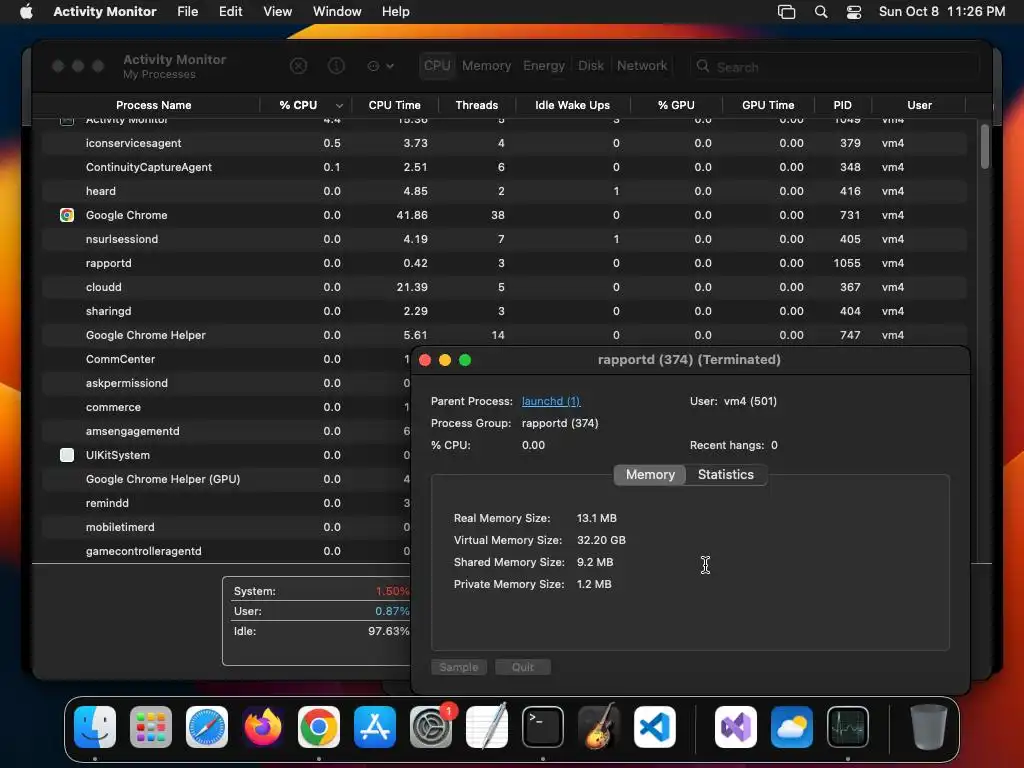This screenshot has width=1024, height=768.
Task: Close the rapportd (374) info window
Action: (425, 360)
